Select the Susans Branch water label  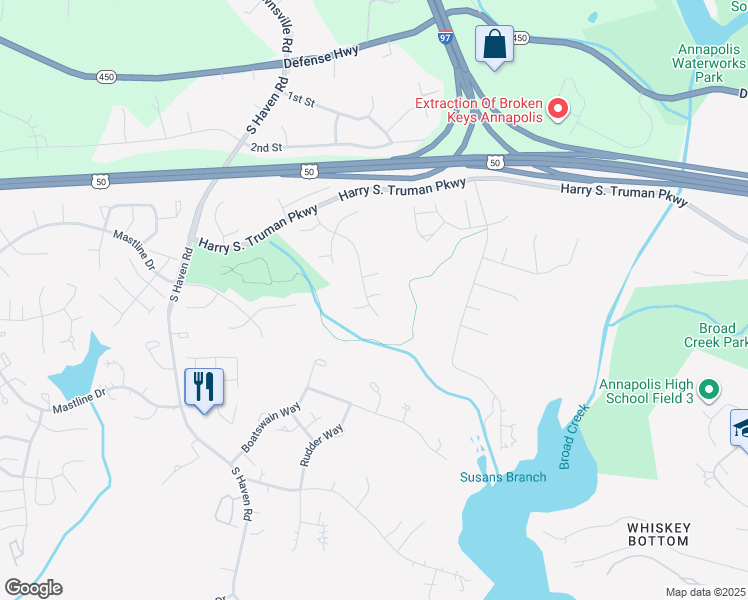pyautogui.click(x=503, y=477)
